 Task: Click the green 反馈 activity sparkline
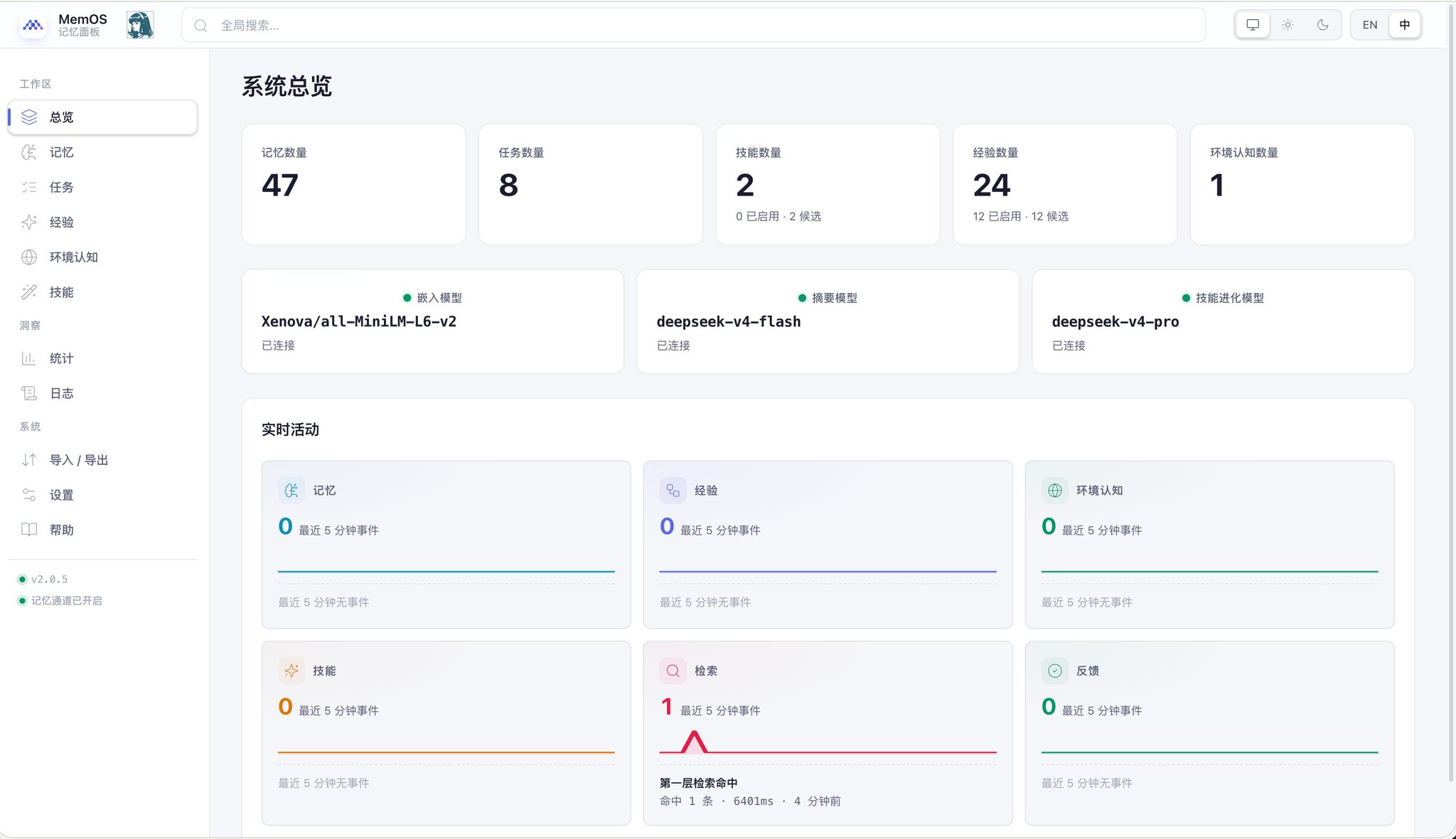[1209, 752]
